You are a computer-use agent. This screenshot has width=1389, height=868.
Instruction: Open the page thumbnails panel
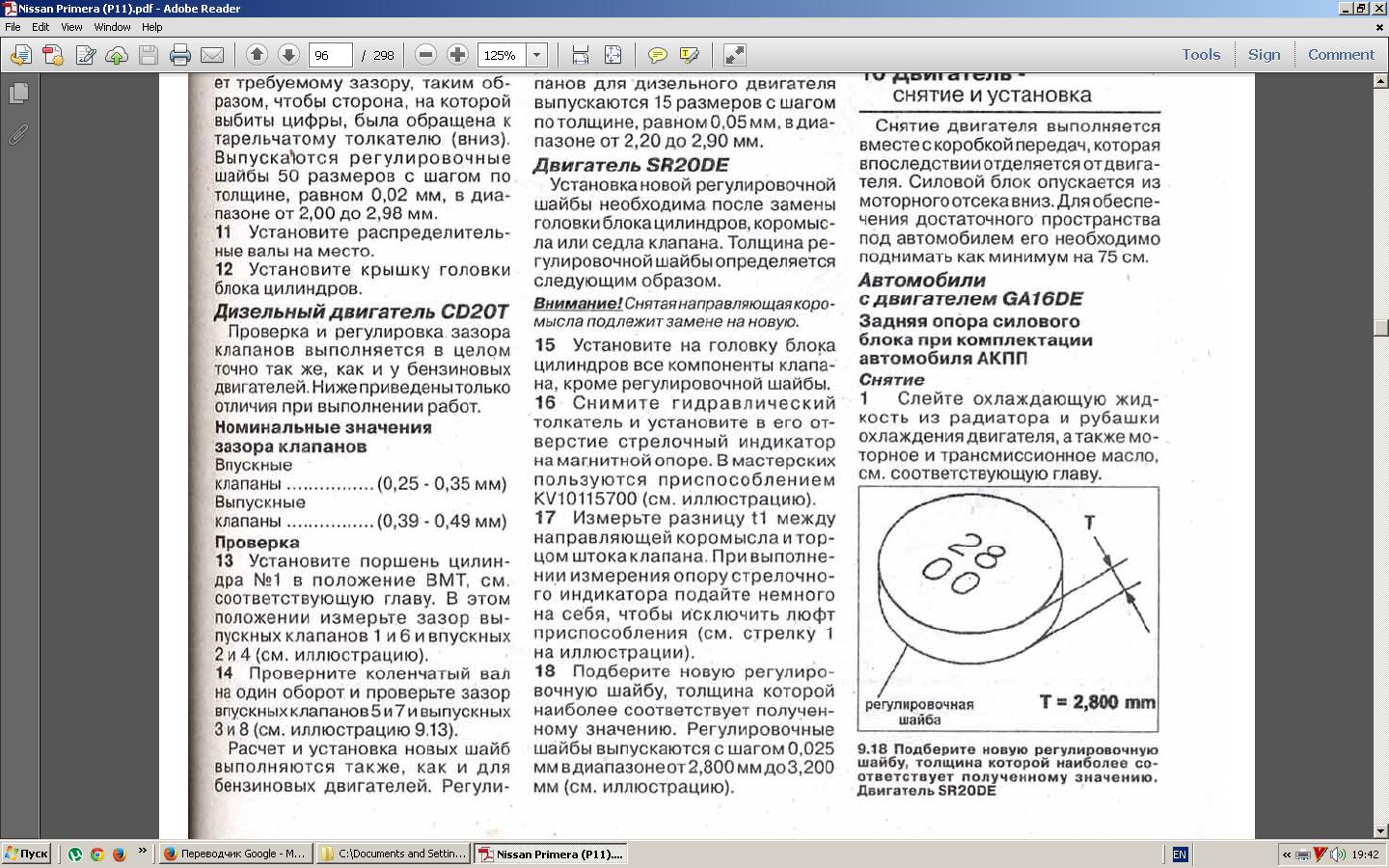pos(18,94)
